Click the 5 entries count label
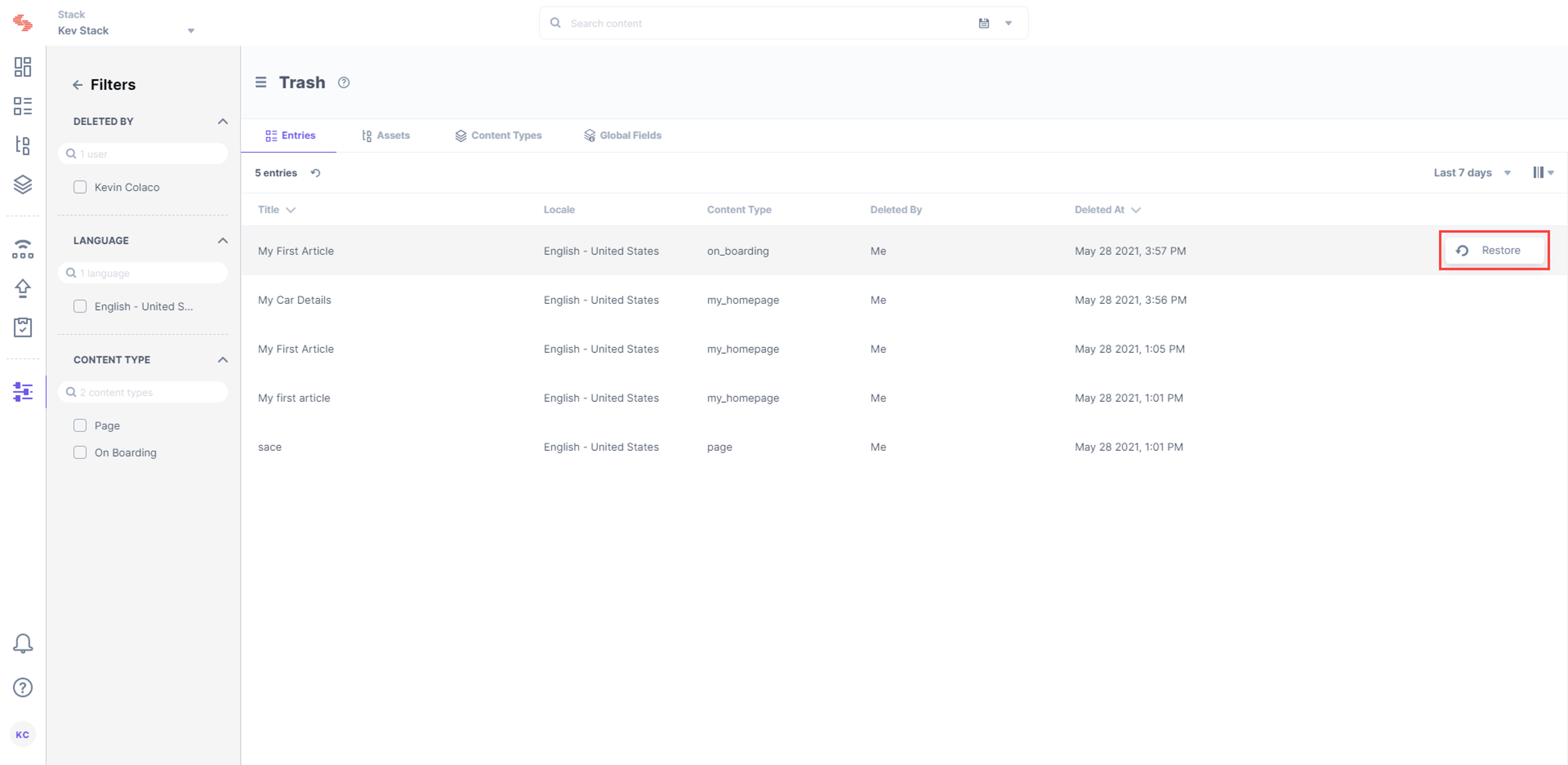Image resolution: width=1568 pixels, height=765 pixels. (276, 173)
